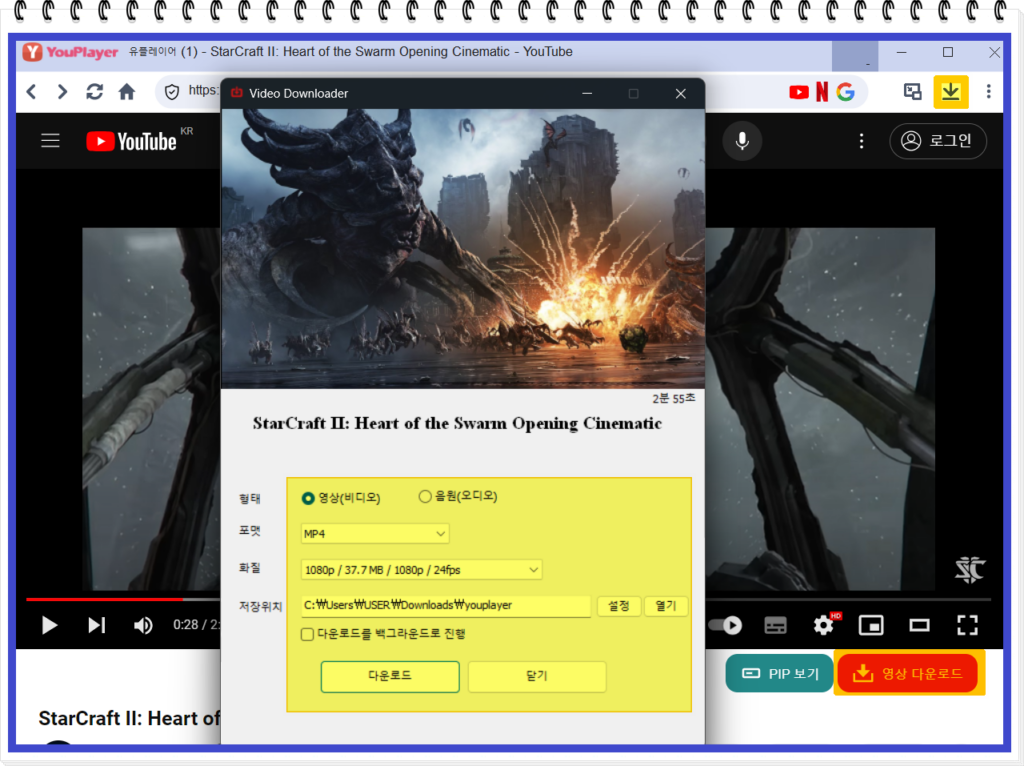This screenshot has width=1024, height=766.
Task: Search by voice microphone icon
Action: 742,141
